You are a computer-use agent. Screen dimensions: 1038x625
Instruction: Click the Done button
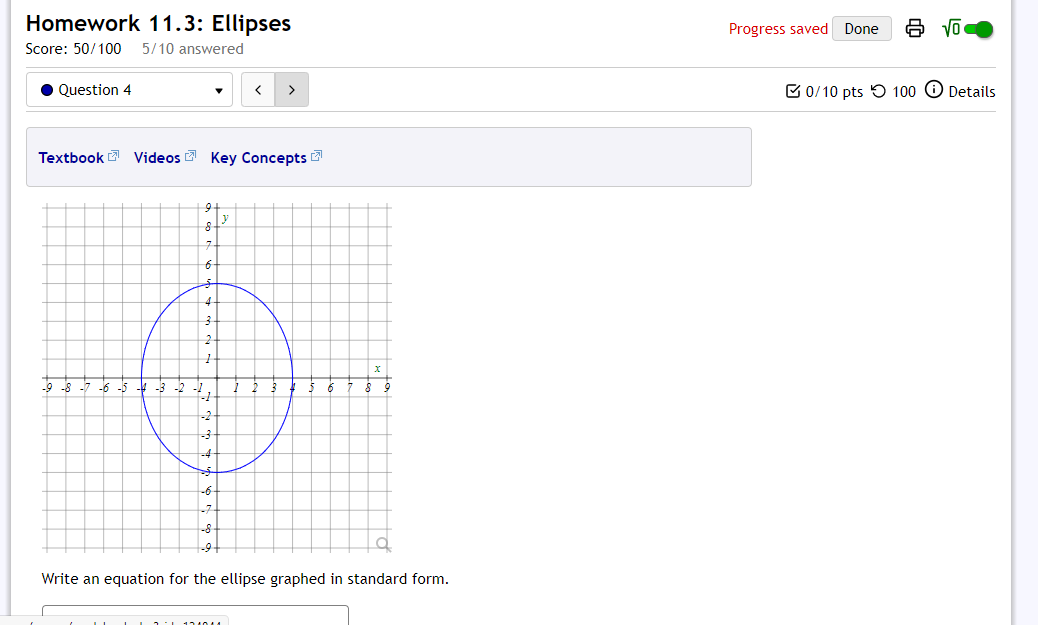pos(861,28)
